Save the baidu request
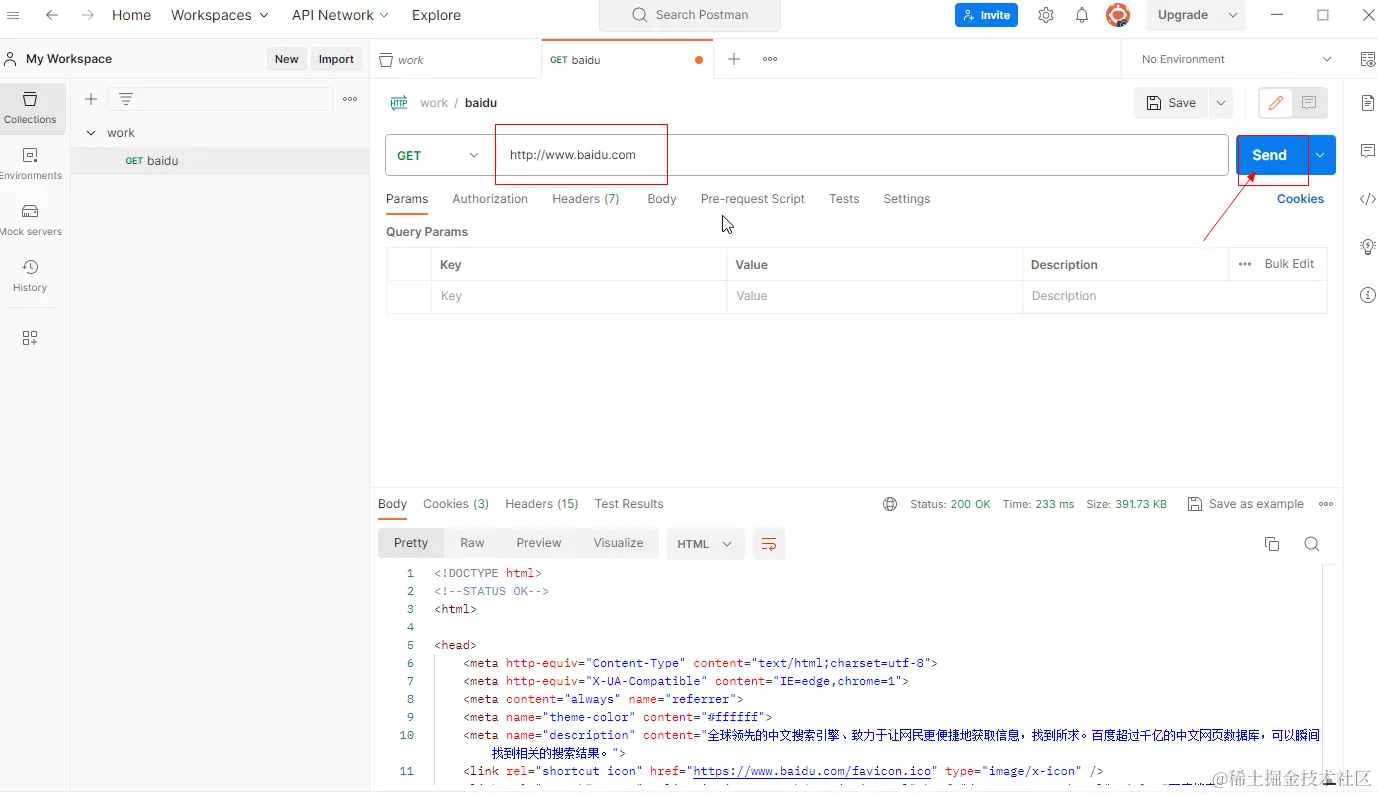The image size is (1378, 795). point(1171,103)
